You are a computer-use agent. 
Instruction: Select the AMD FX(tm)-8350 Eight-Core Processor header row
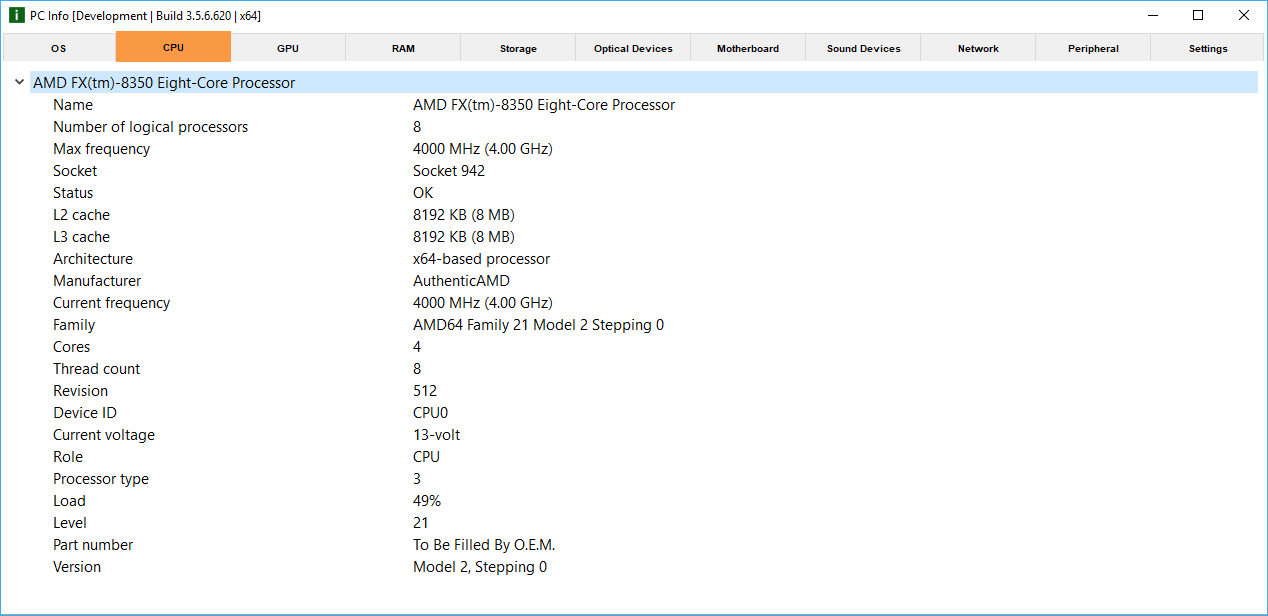(x=644, y=83)
